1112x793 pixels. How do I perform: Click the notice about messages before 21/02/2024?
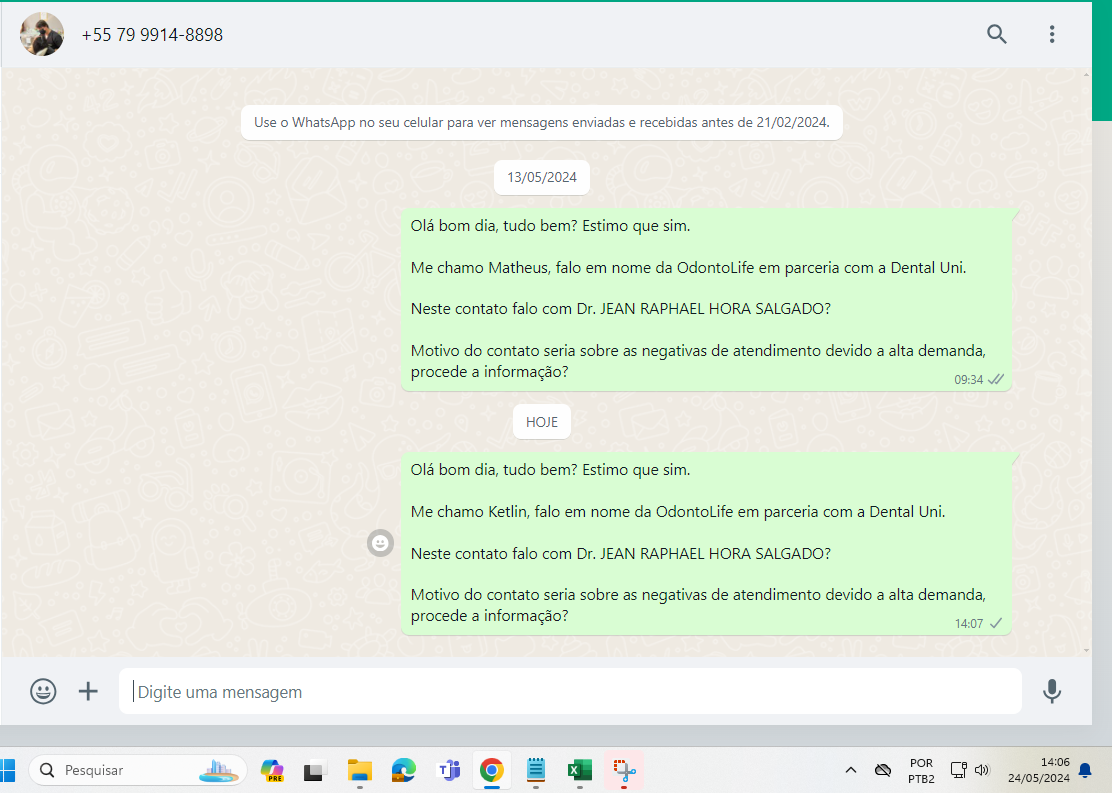pos(542,123)
